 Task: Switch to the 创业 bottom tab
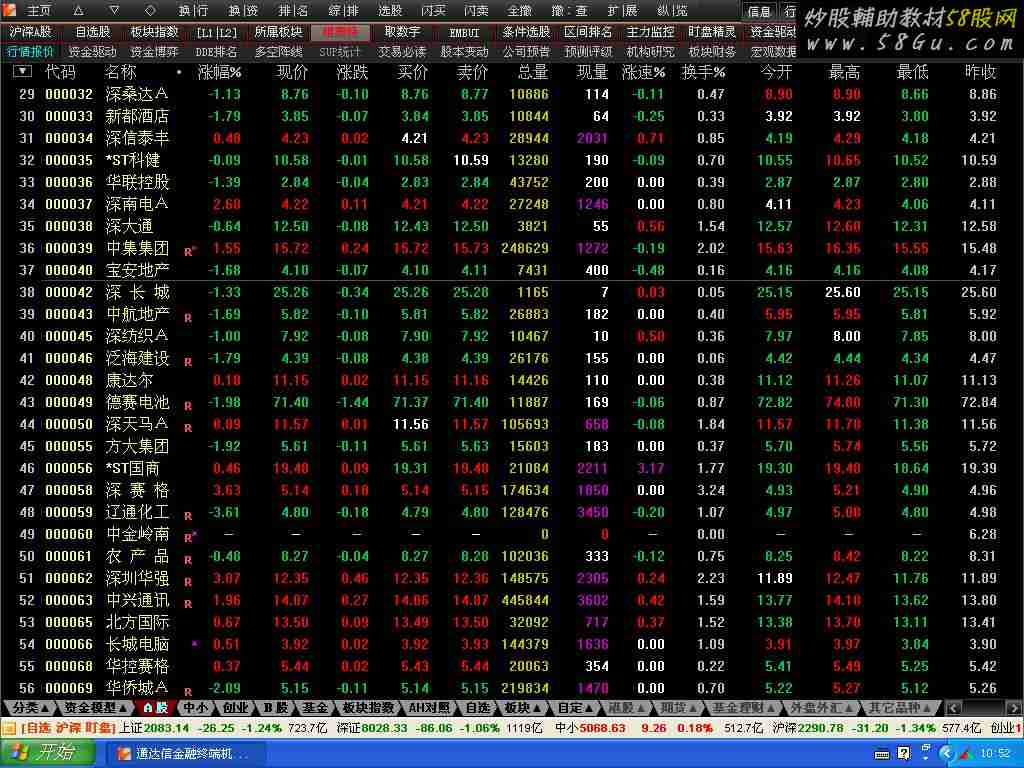point(235,707)
